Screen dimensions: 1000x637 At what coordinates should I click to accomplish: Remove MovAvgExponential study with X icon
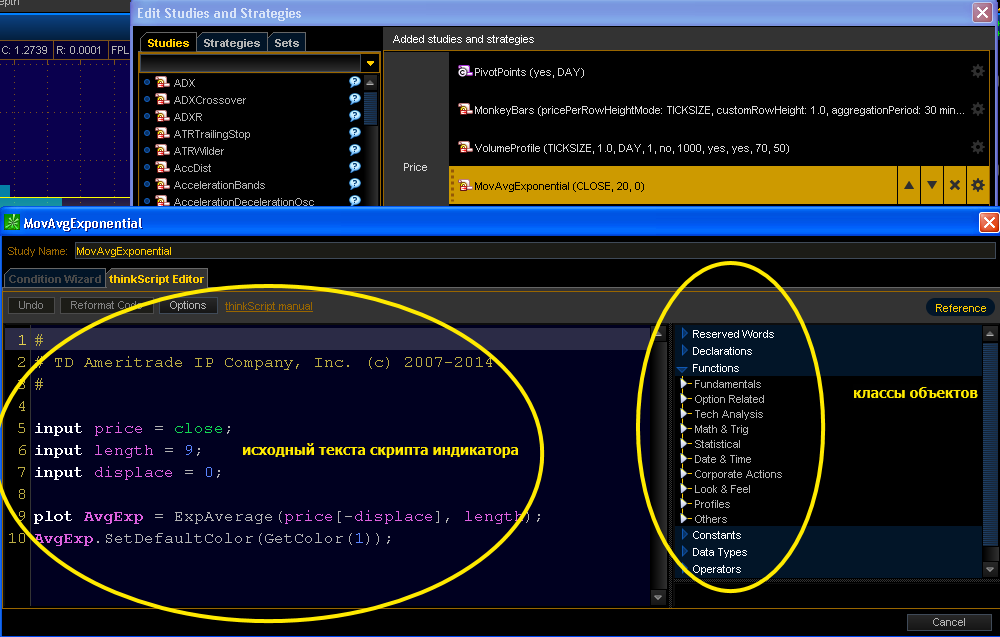955,186
